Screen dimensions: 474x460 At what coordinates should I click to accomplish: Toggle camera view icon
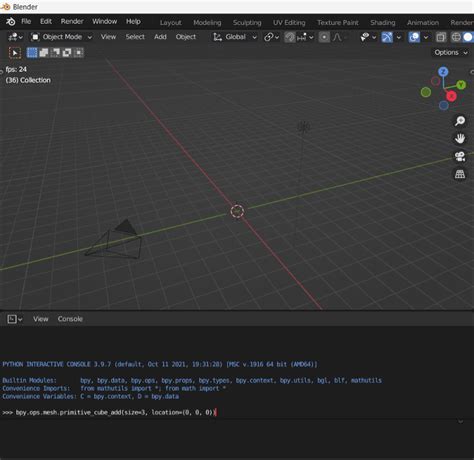coord(460,156)
